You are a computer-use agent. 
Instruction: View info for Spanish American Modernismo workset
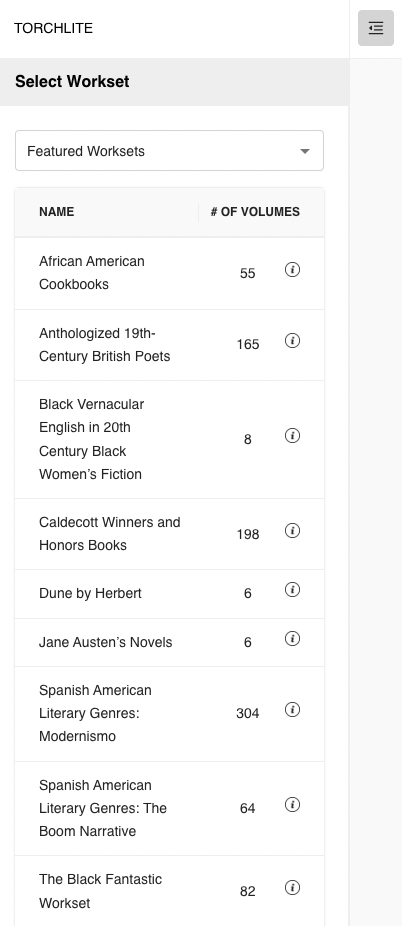tap(292, 710)
